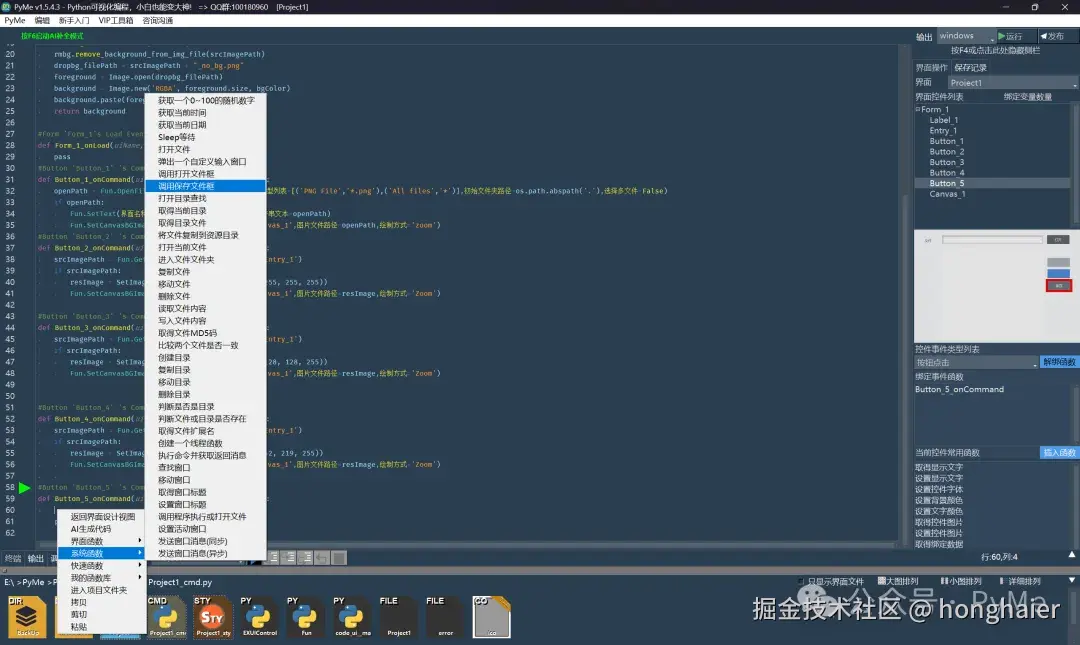The image size is (1080, 645).
Task: Collapse the Form_1 tree node
Action: click(x=917, y=110)
